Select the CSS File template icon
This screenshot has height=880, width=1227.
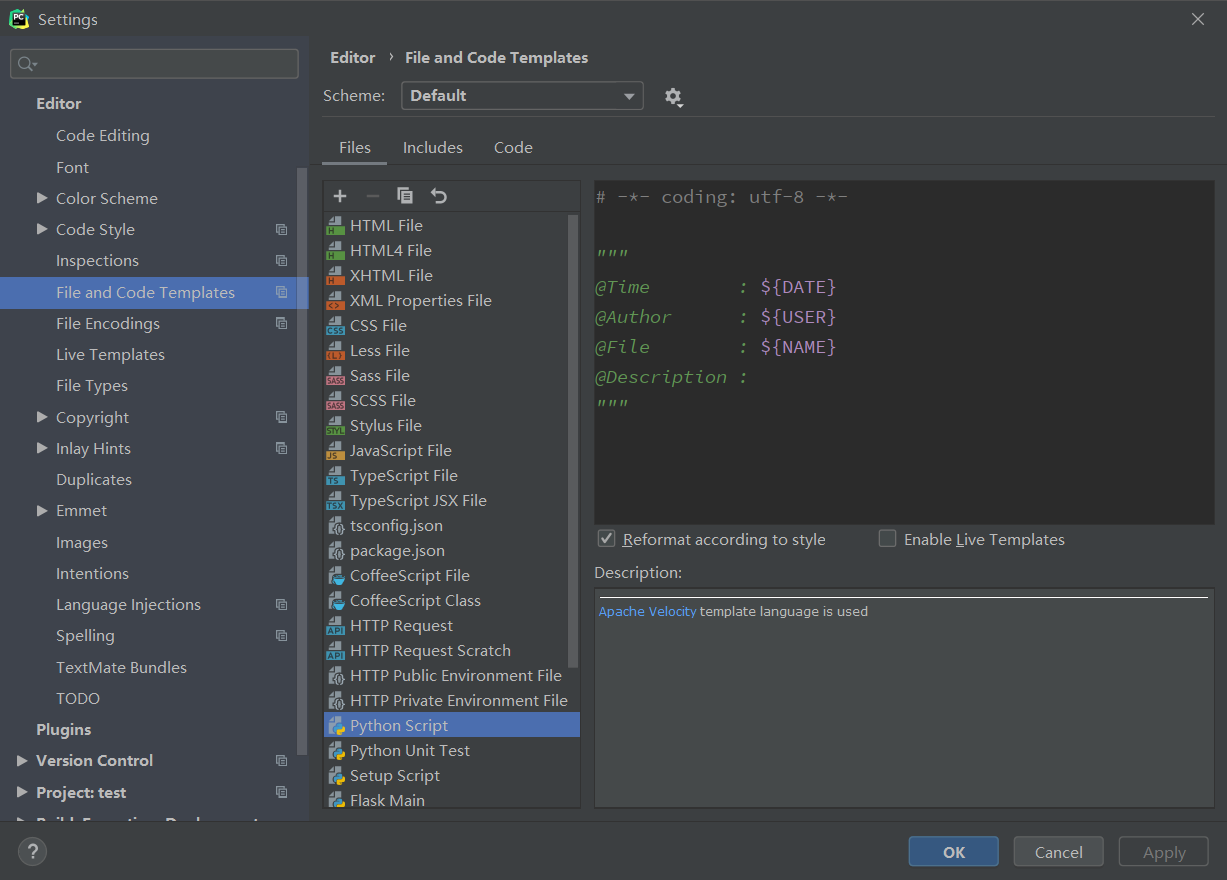(x=335, y=326)
